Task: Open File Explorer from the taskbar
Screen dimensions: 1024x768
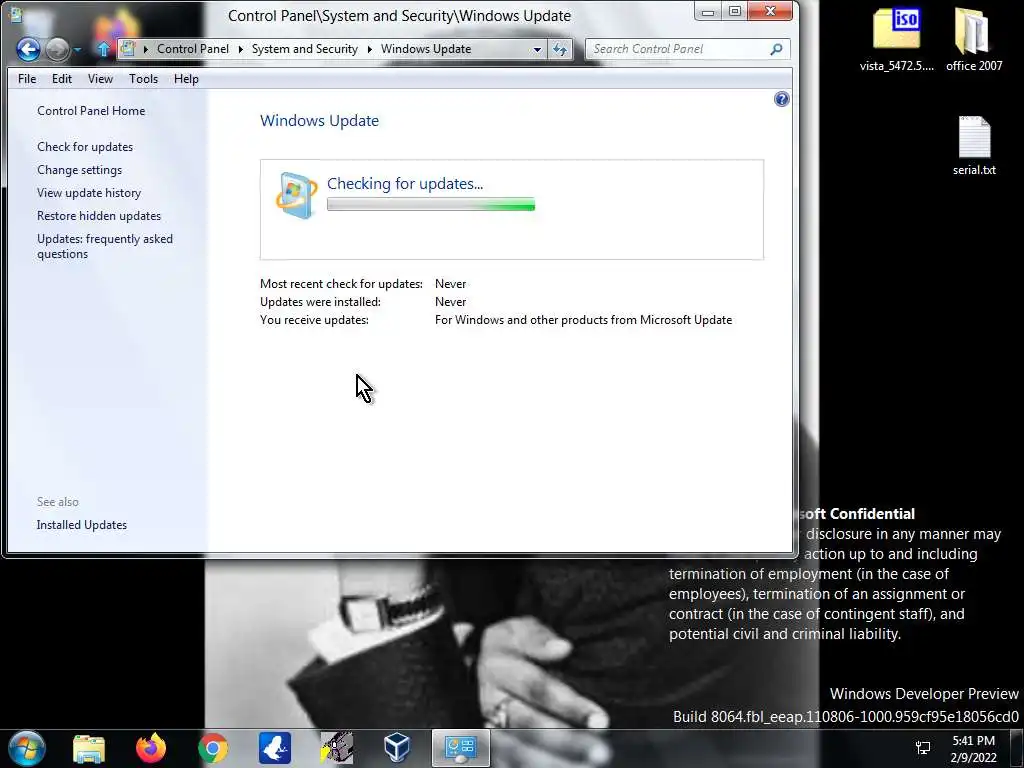Action: click(89, 748)
